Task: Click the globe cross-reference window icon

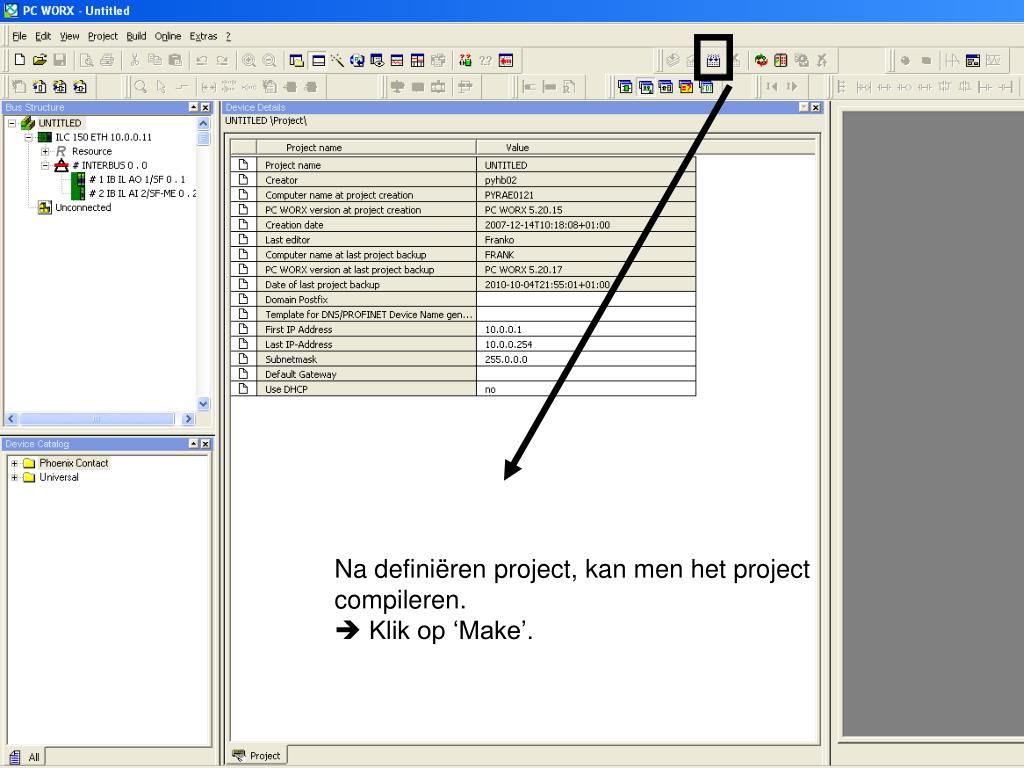Action: pyautogui.click(x=357, y=60)
